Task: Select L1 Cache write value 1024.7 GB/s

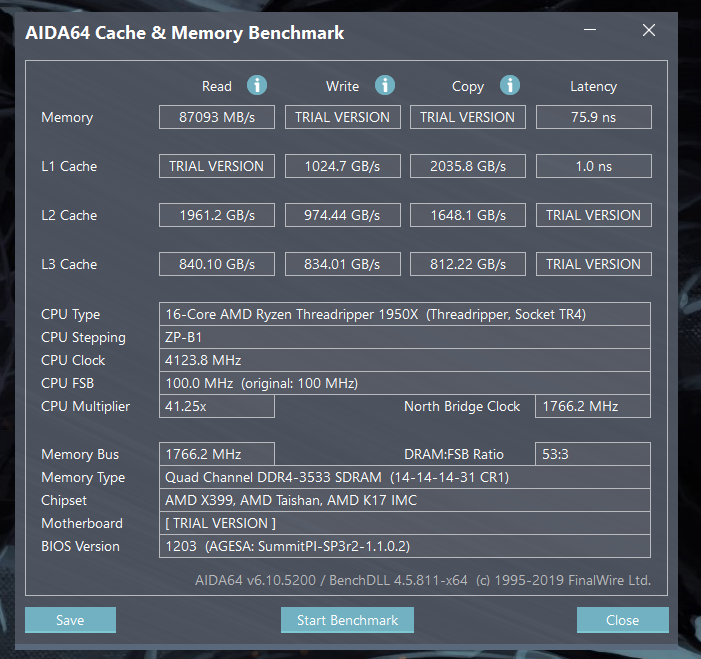Action: 342,166
